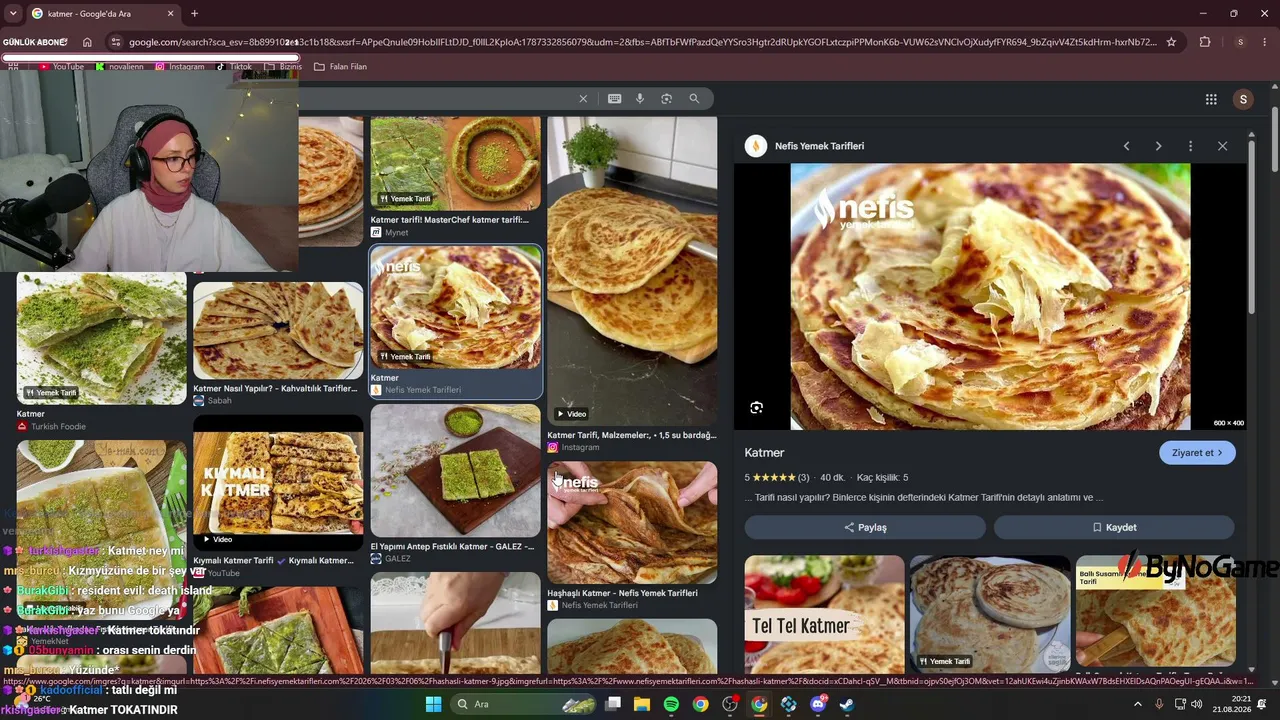Screen dimensions: 1280x720
Task: Show the next image in preview panel
Action: [x=1158, y=146]
